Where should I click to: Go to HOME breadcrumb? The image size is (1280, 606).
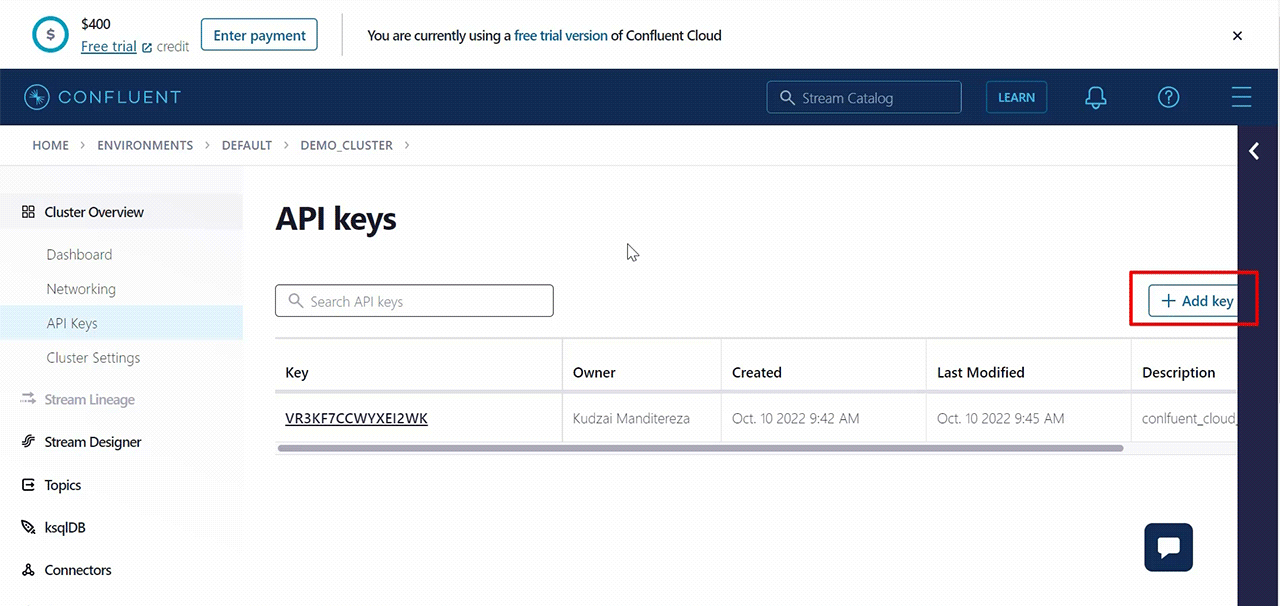click(x=51, y=145)
